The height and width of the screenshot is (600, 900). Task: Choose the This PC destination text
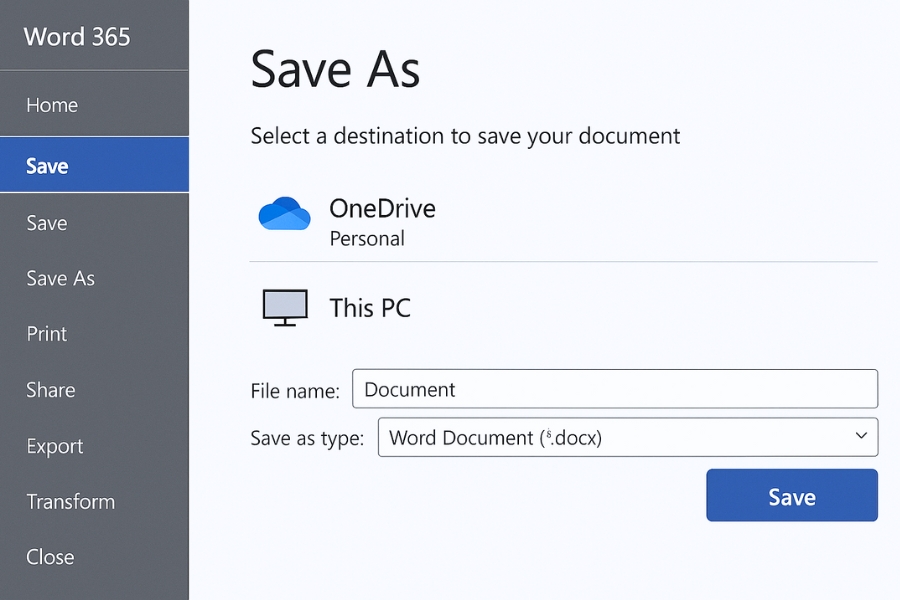coord(370,307)
